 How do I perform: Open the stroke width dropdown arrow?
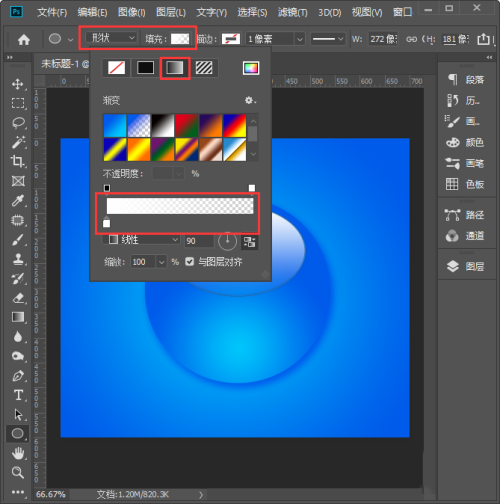(300, 39)
